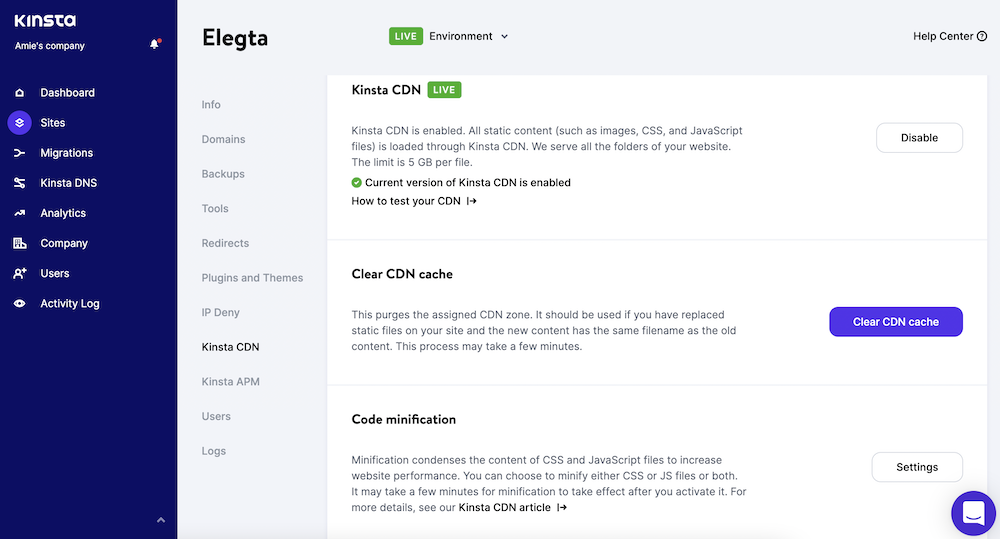The height and width of the screenshot is (539, 1000).
Task: Open Users in main sidebar
Action: 55,274
